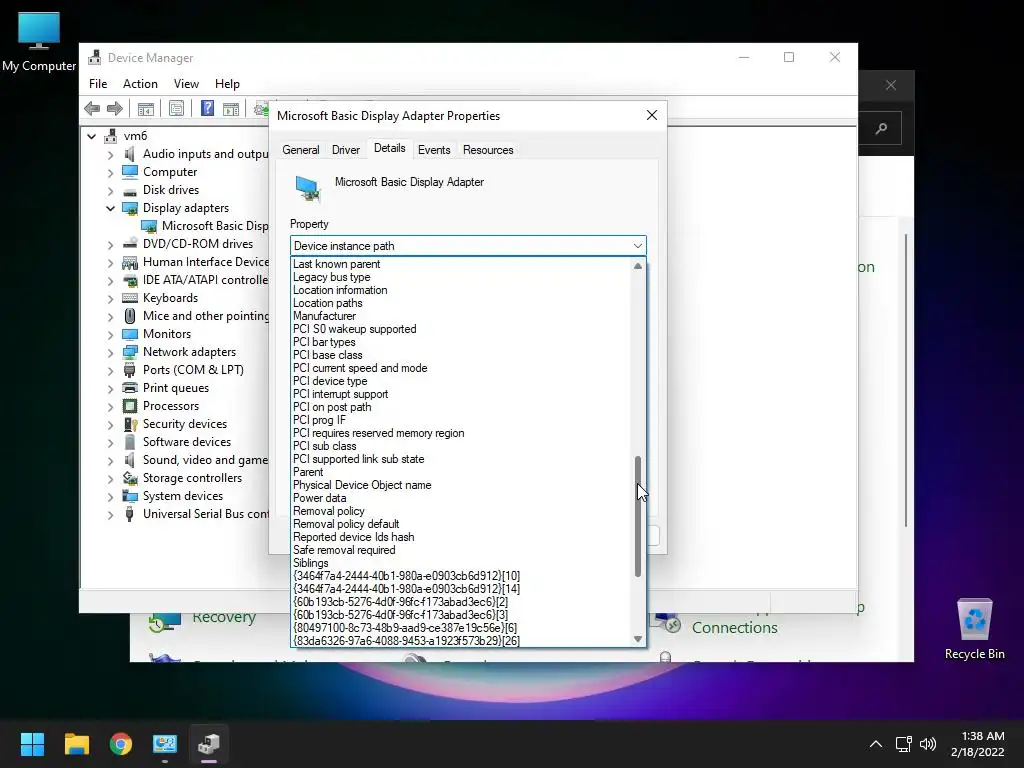Click the Disk drives category icon
This screenshot has width=1024, height=768.
[x=130, y=190]
